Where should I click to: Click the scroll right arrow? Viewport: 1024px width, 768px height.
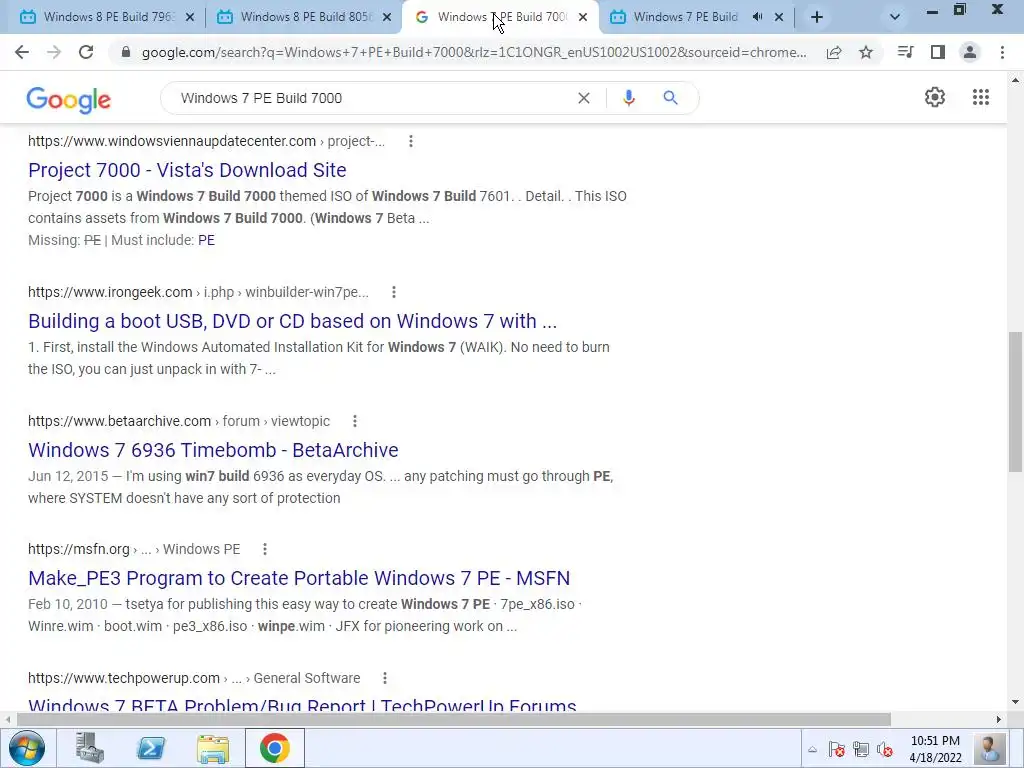pyautogui.click(x=999, y=719)
